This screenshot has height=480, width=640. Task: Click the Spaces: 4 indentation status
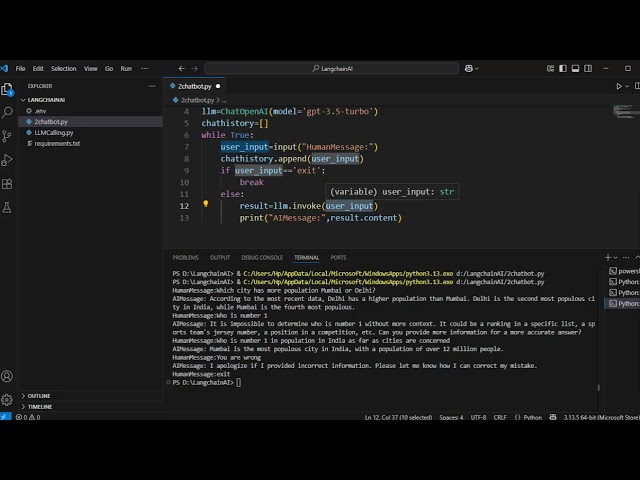coord(451,417)
